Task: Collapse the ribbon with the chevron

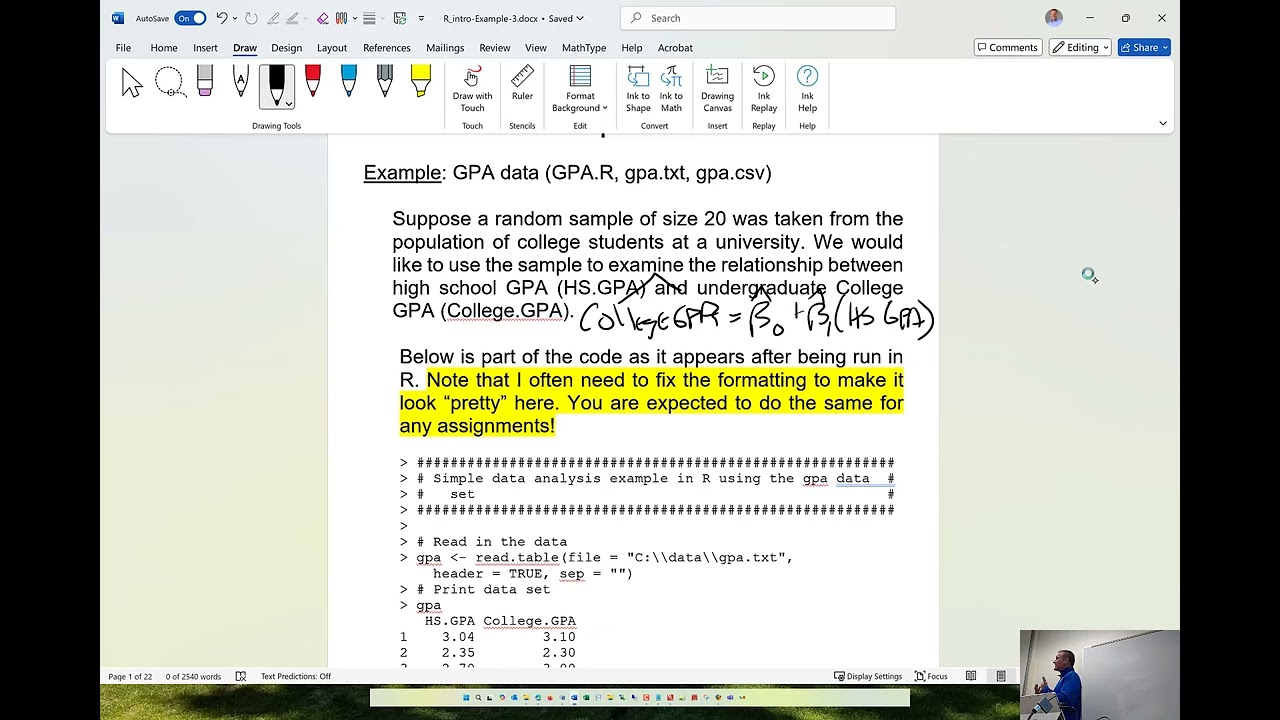Action: tap(1163, 123)
